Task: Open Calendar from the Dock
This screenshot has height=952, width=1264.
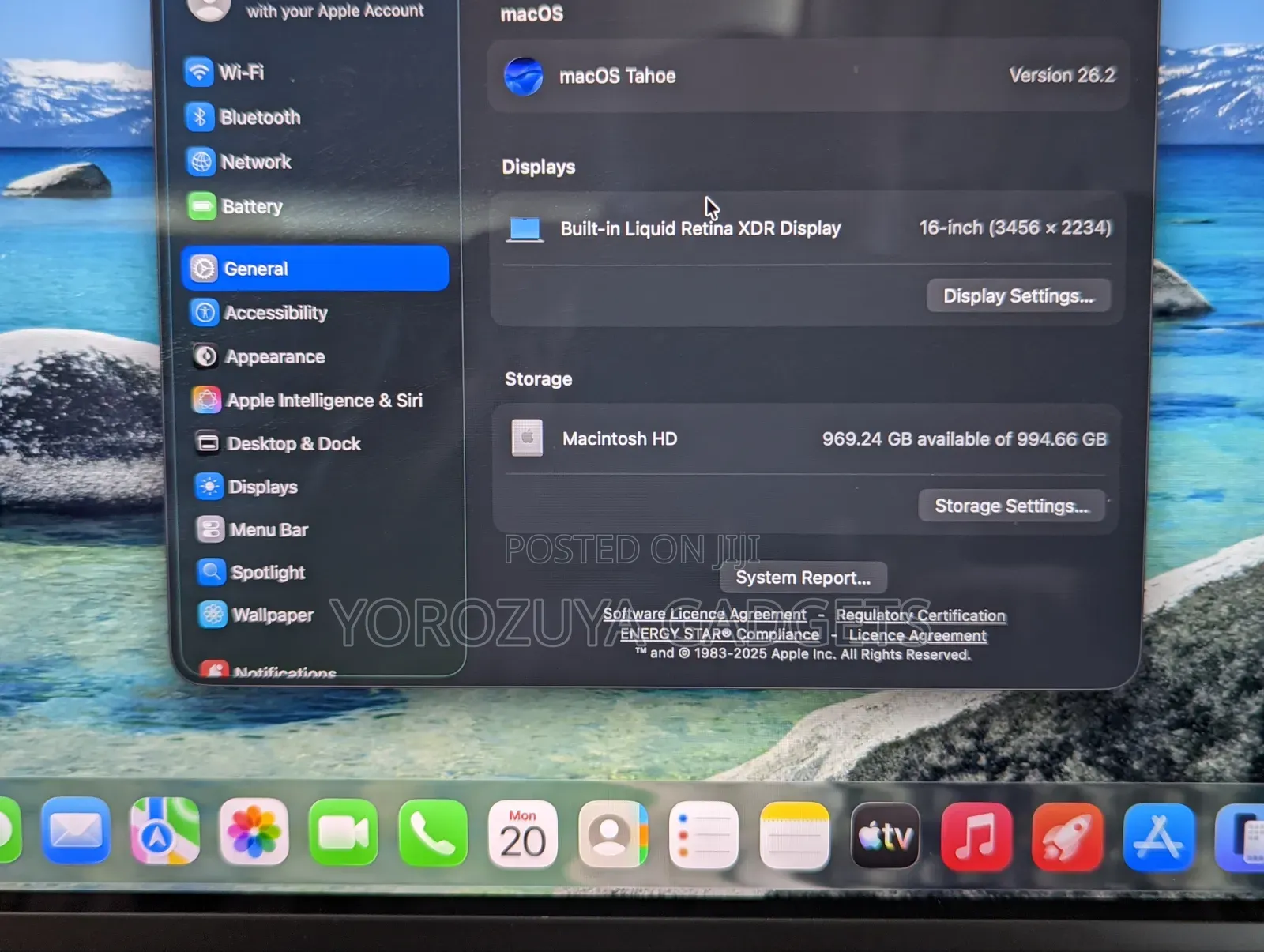Action: (x=523, y=834)
